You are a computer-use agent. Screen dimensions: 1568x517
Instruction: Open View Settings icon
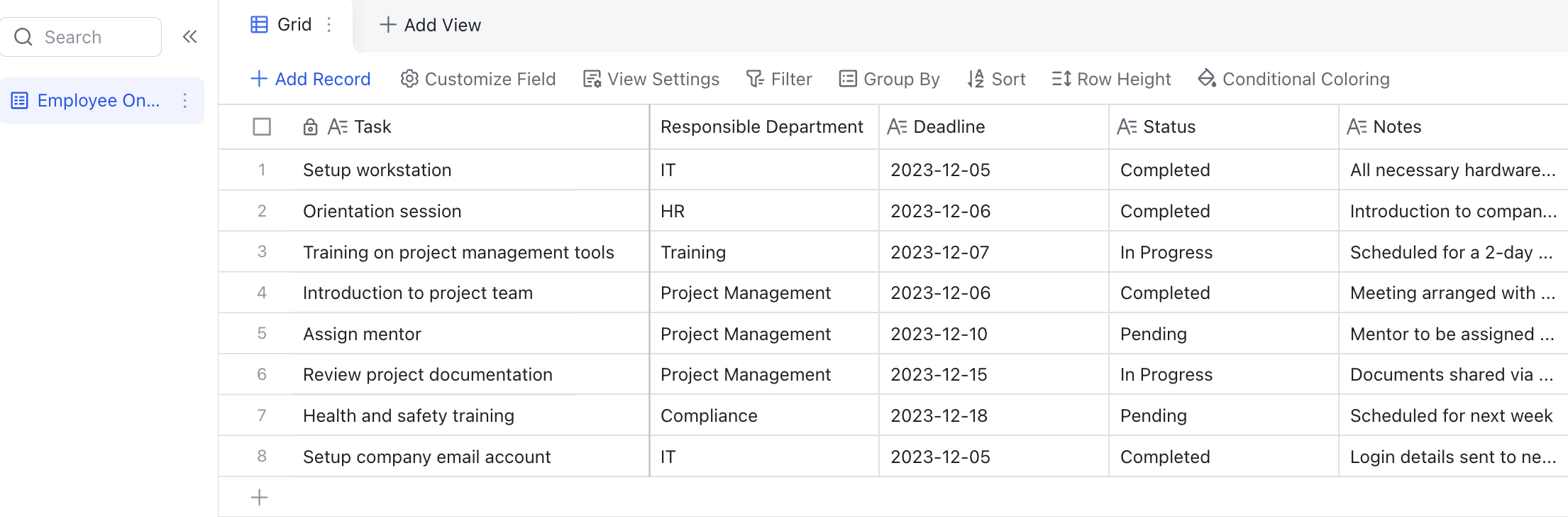click(x=592, y=79)
